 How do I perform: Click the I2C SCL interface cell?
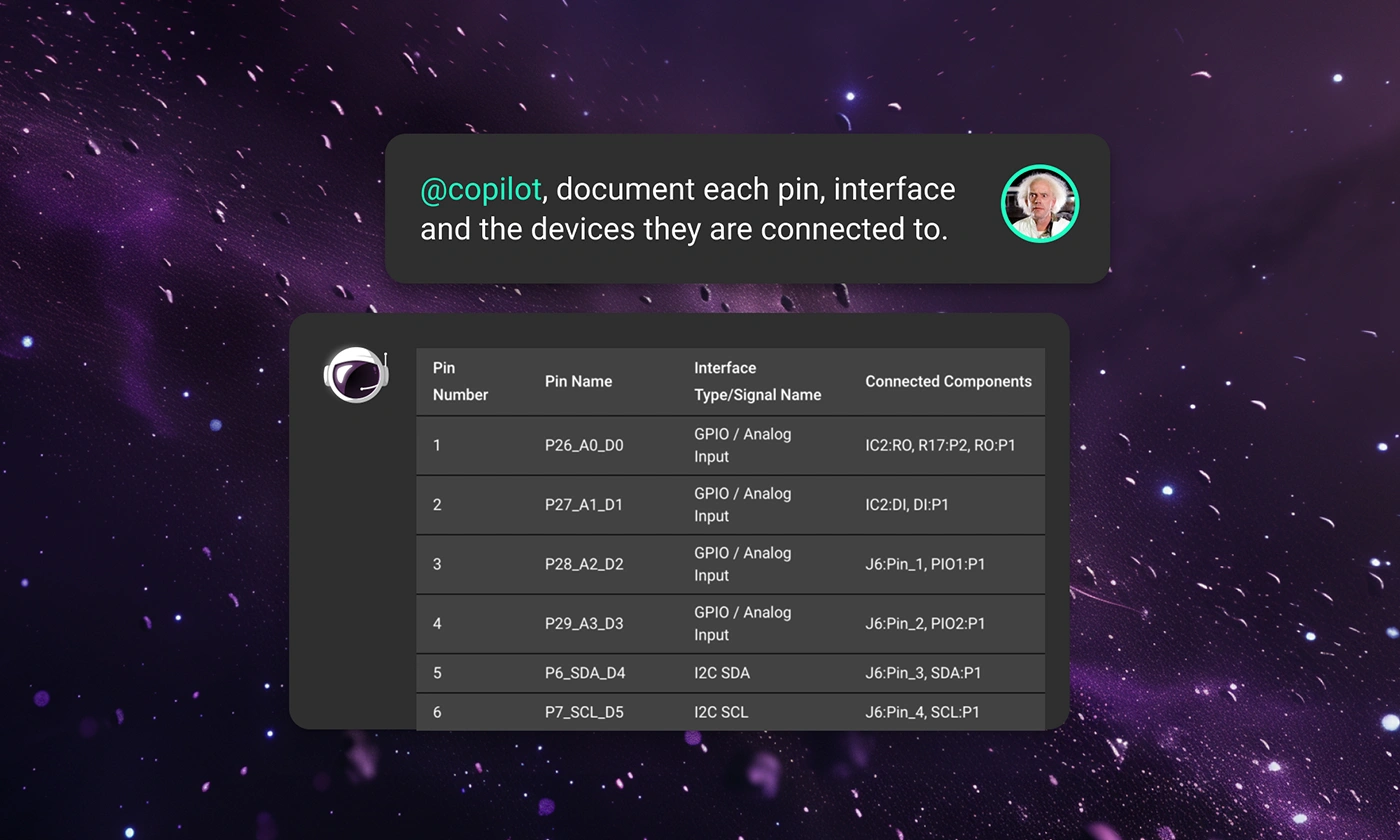[721, 712]
